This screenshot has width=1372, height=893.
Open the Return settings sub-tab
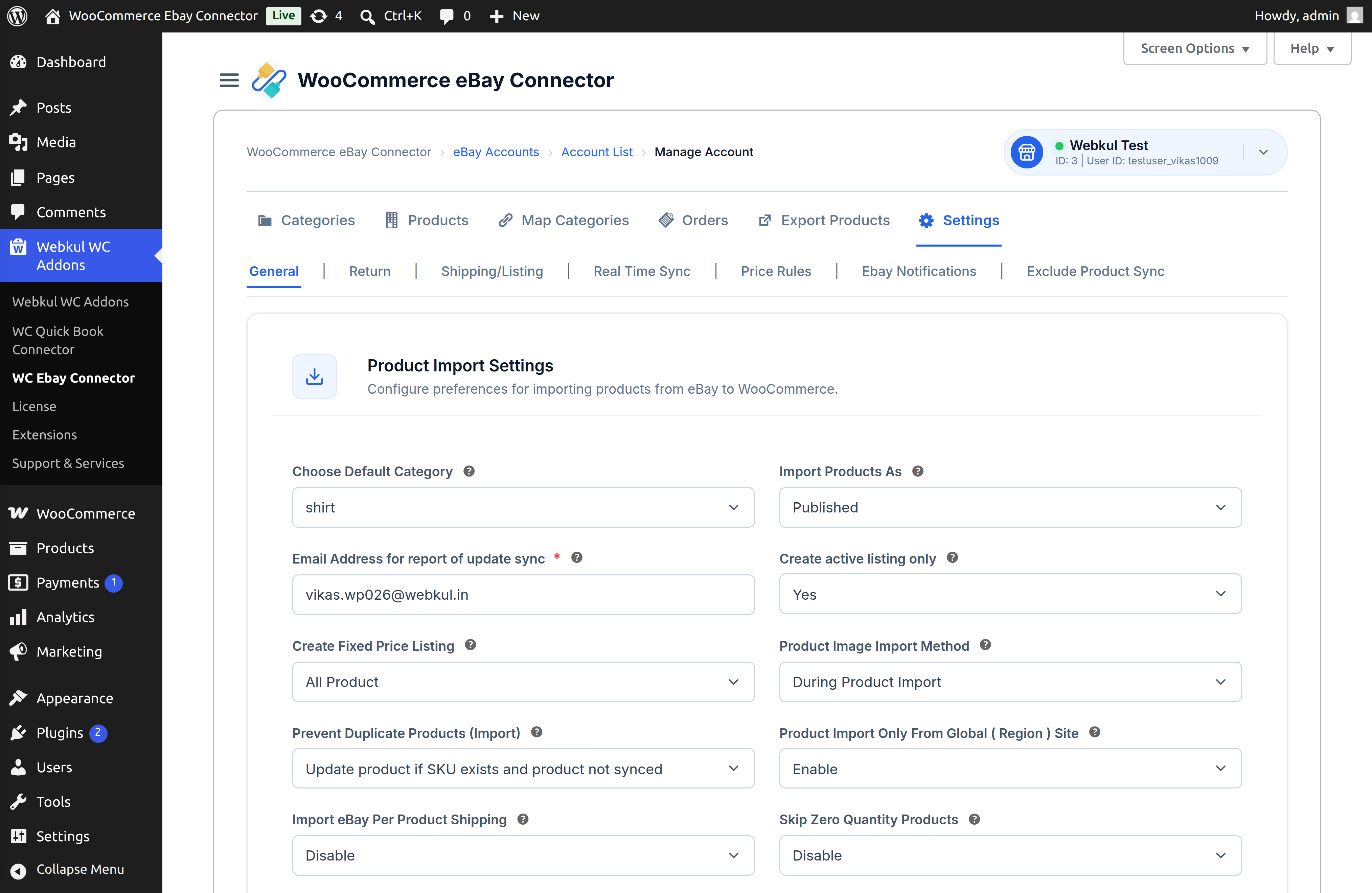(x=369, y=271)
